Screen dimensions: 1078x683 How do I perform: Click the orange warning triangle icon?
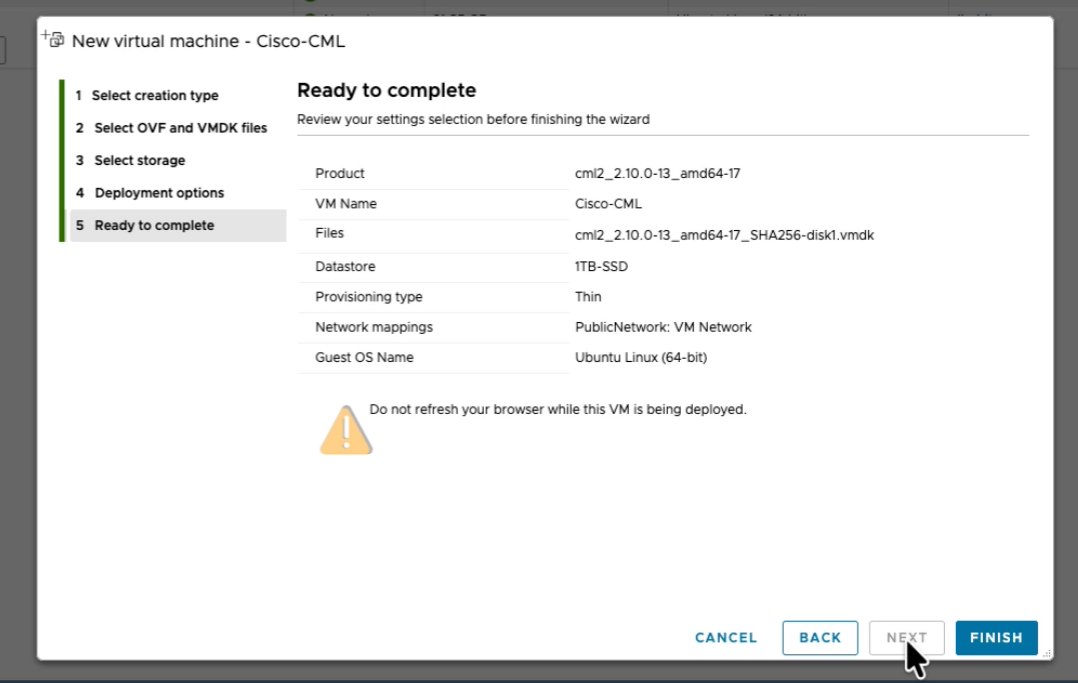coord(346,430)
